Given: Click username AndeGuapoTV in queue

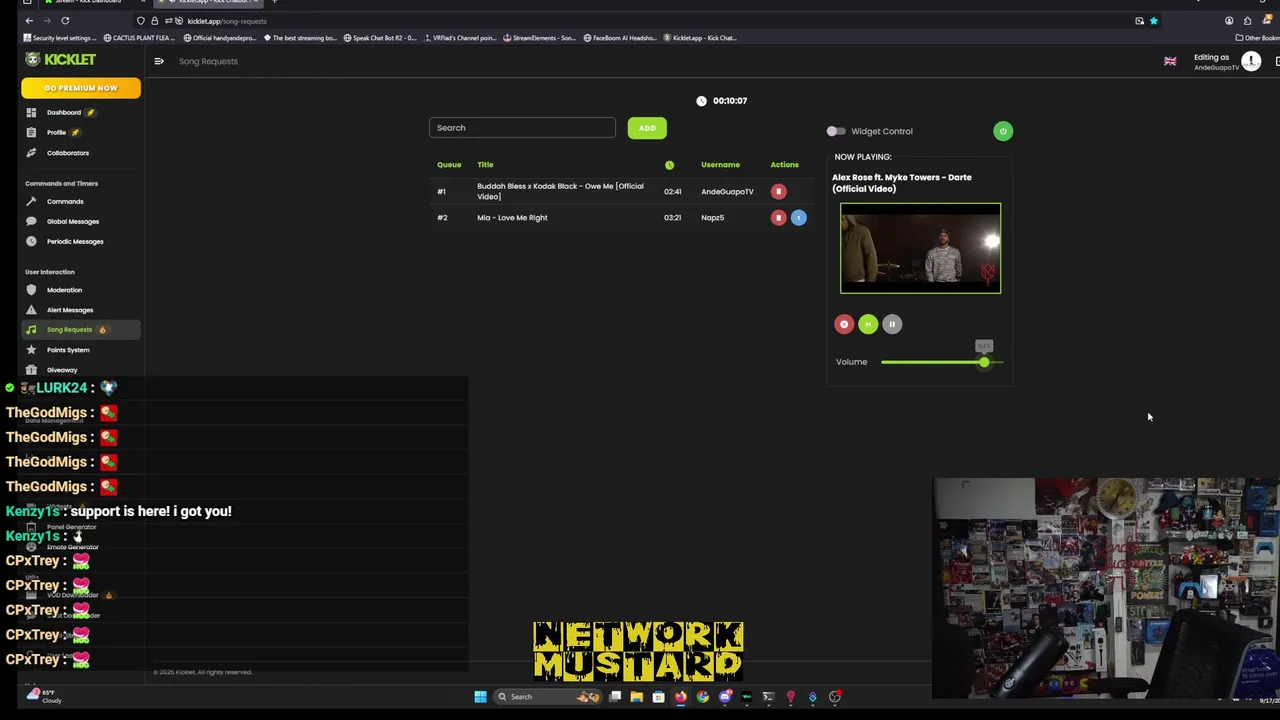Looking at the screenshot, I should coord(727,192).
